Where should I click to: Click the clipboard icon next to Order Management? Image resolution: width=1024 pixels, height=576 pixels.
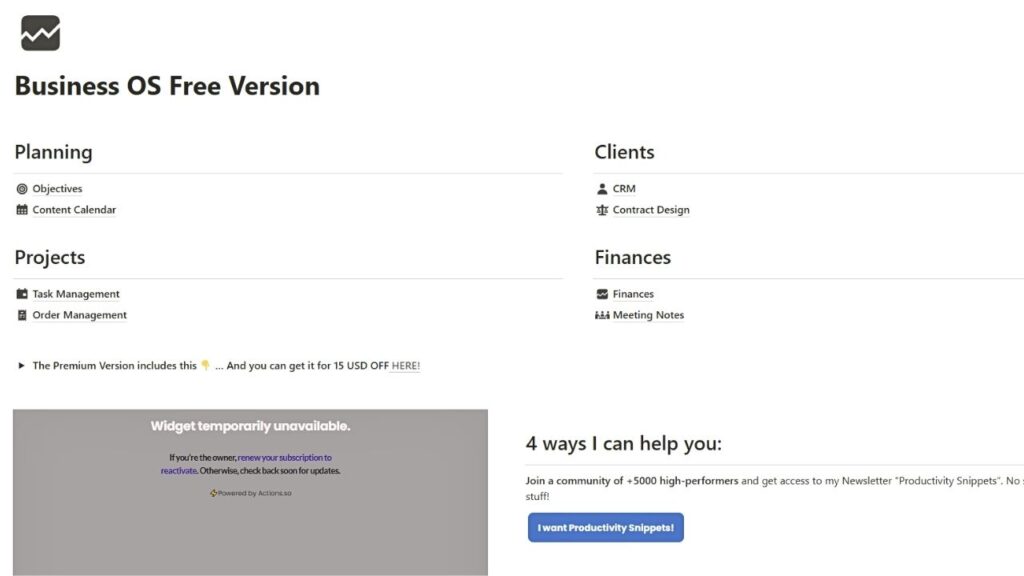tap(21, 314)
